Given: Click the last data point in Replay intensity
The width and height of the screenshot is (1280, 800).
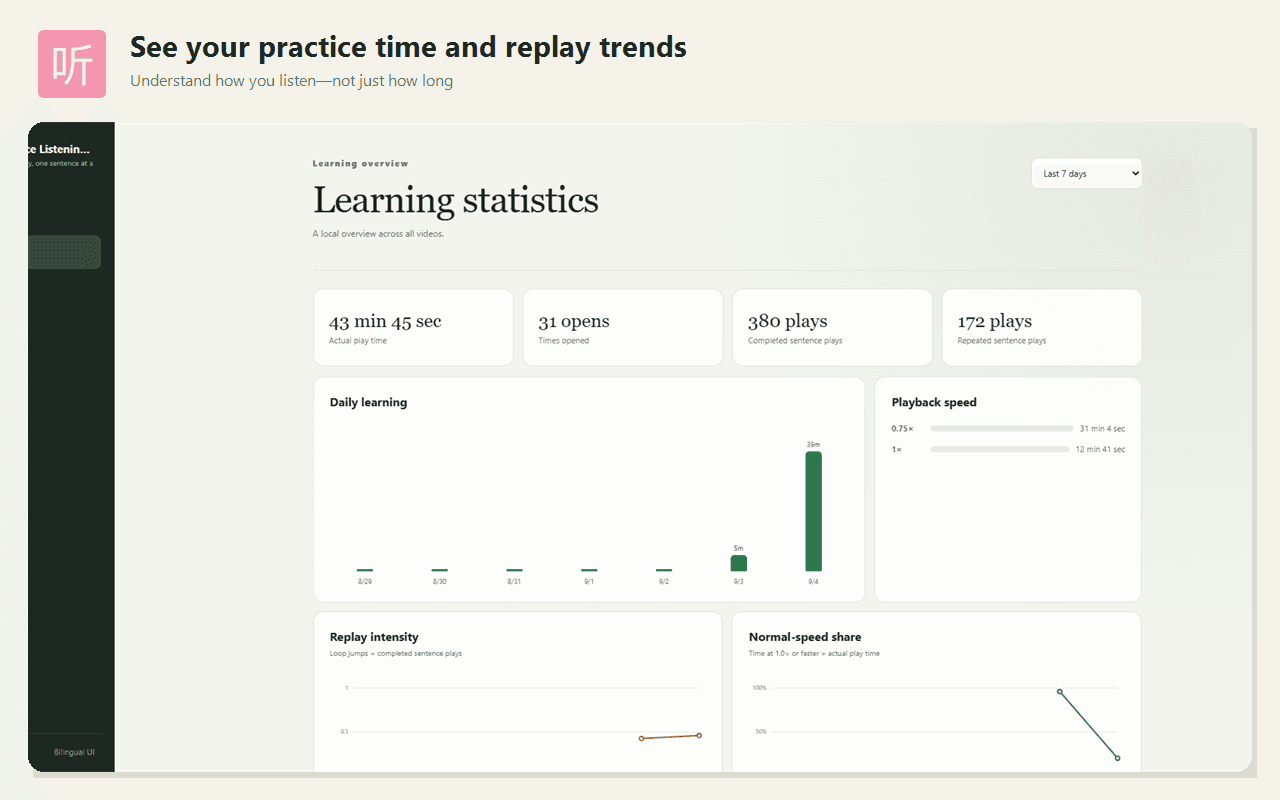Looking at the screenshot, I should [699, 735].
